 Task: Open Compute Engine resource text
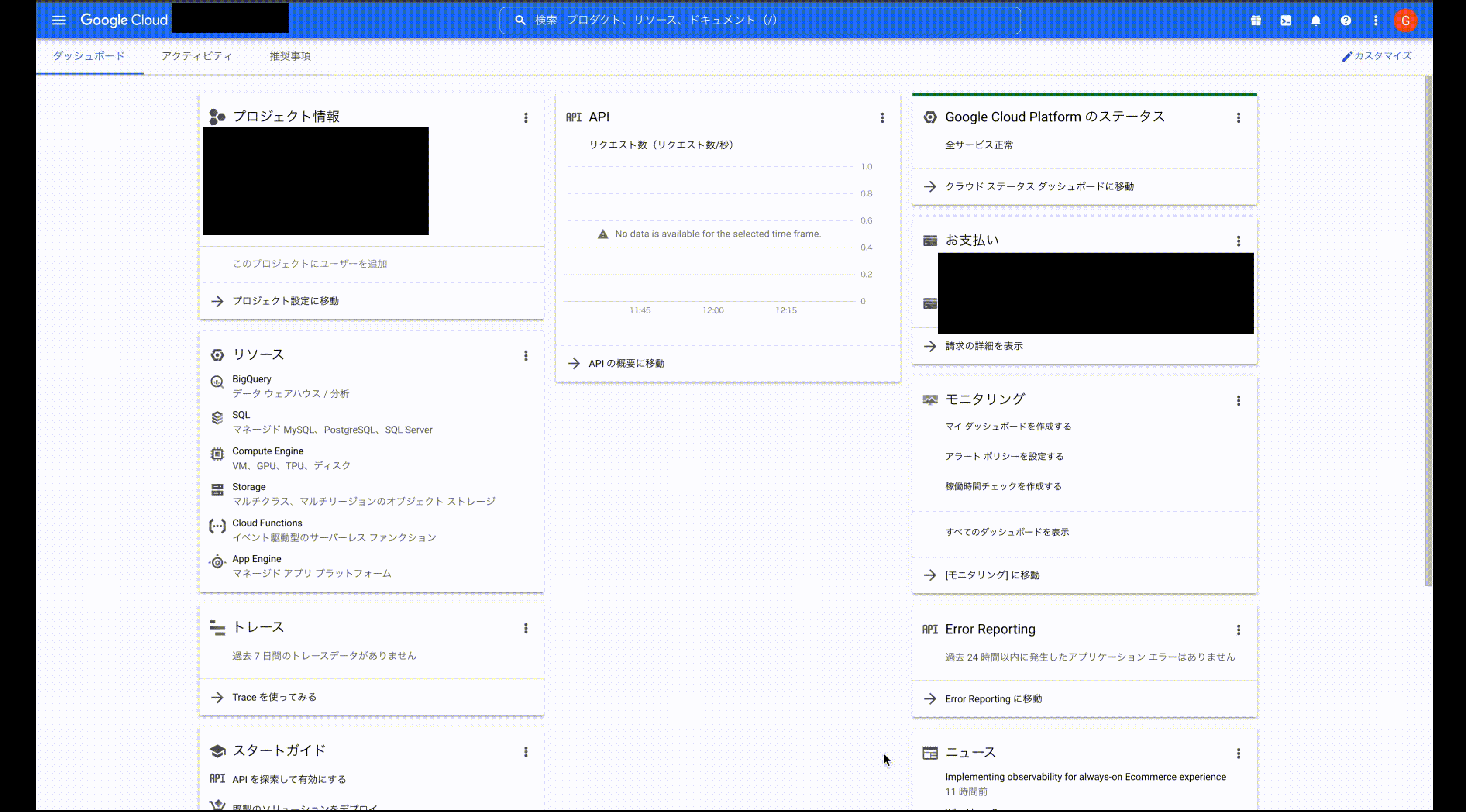coord(268,451)
